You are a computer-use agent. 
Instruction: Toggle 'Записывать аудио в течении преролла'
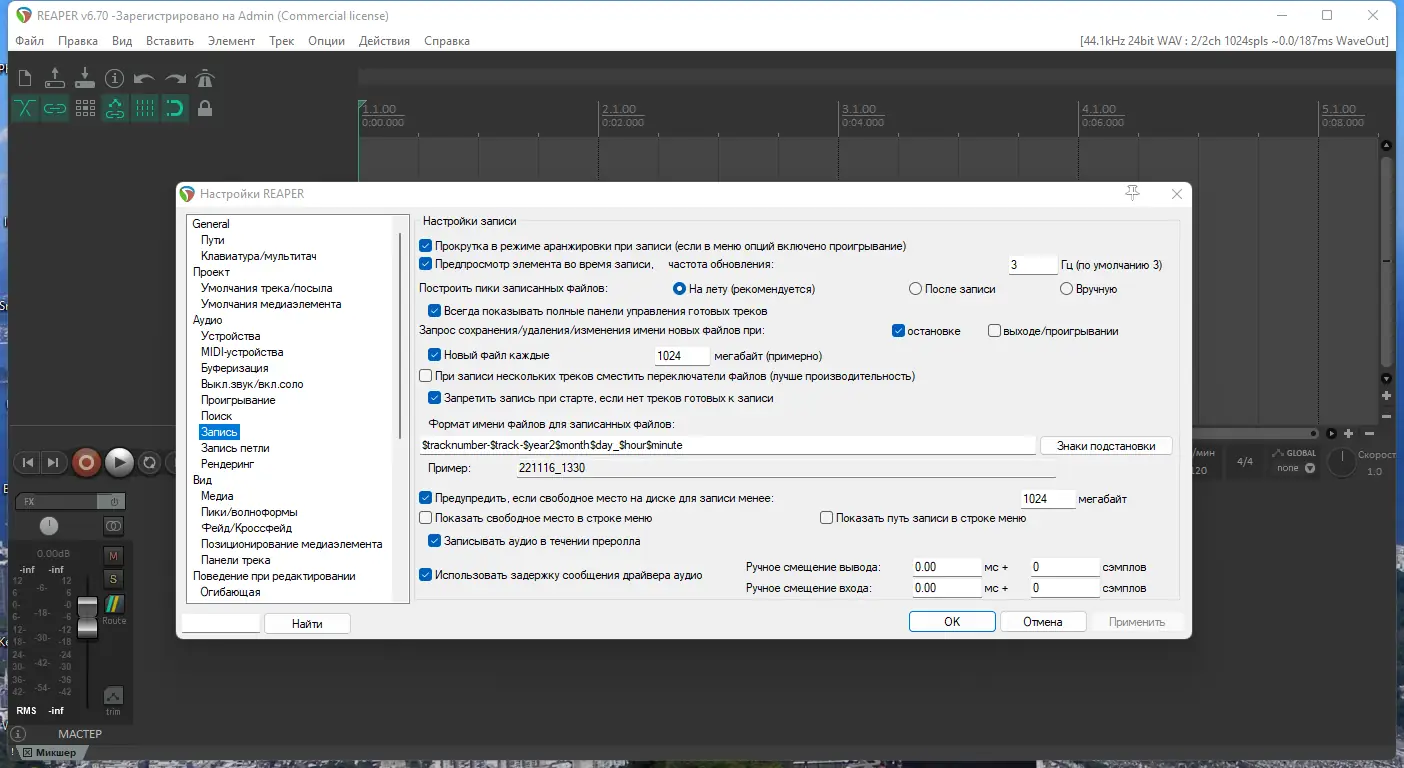point(435,541)
